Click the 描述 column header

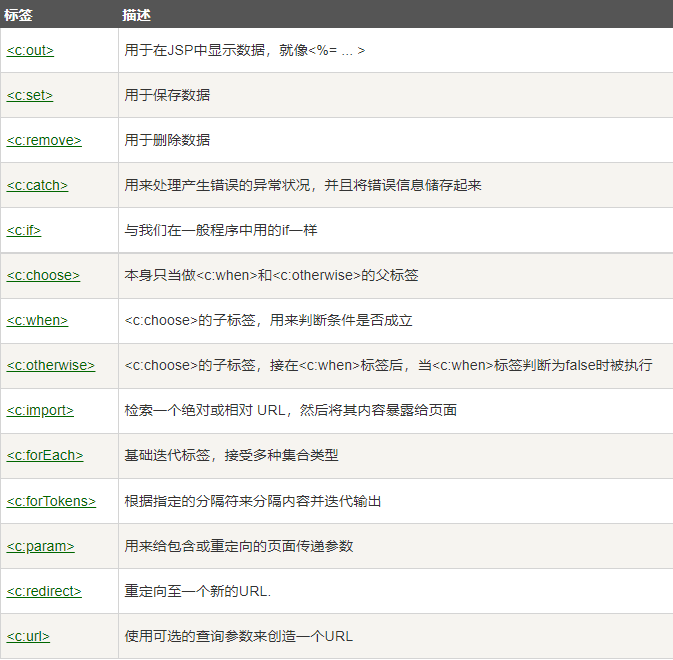tap(137, 16)
